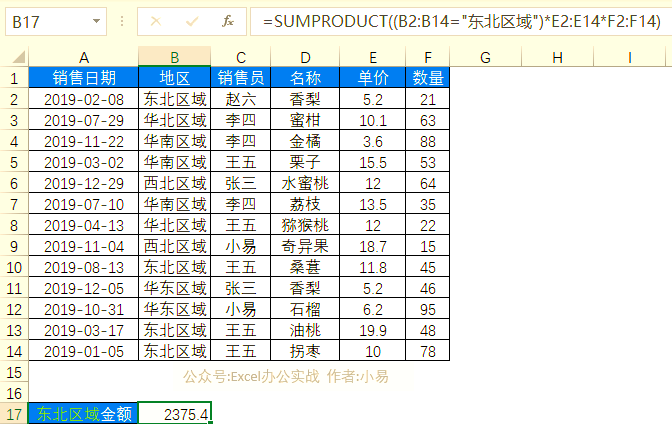Select the 销售员 header cell
The height and width of the screenshot is (424, 672).
pos(241,78)
